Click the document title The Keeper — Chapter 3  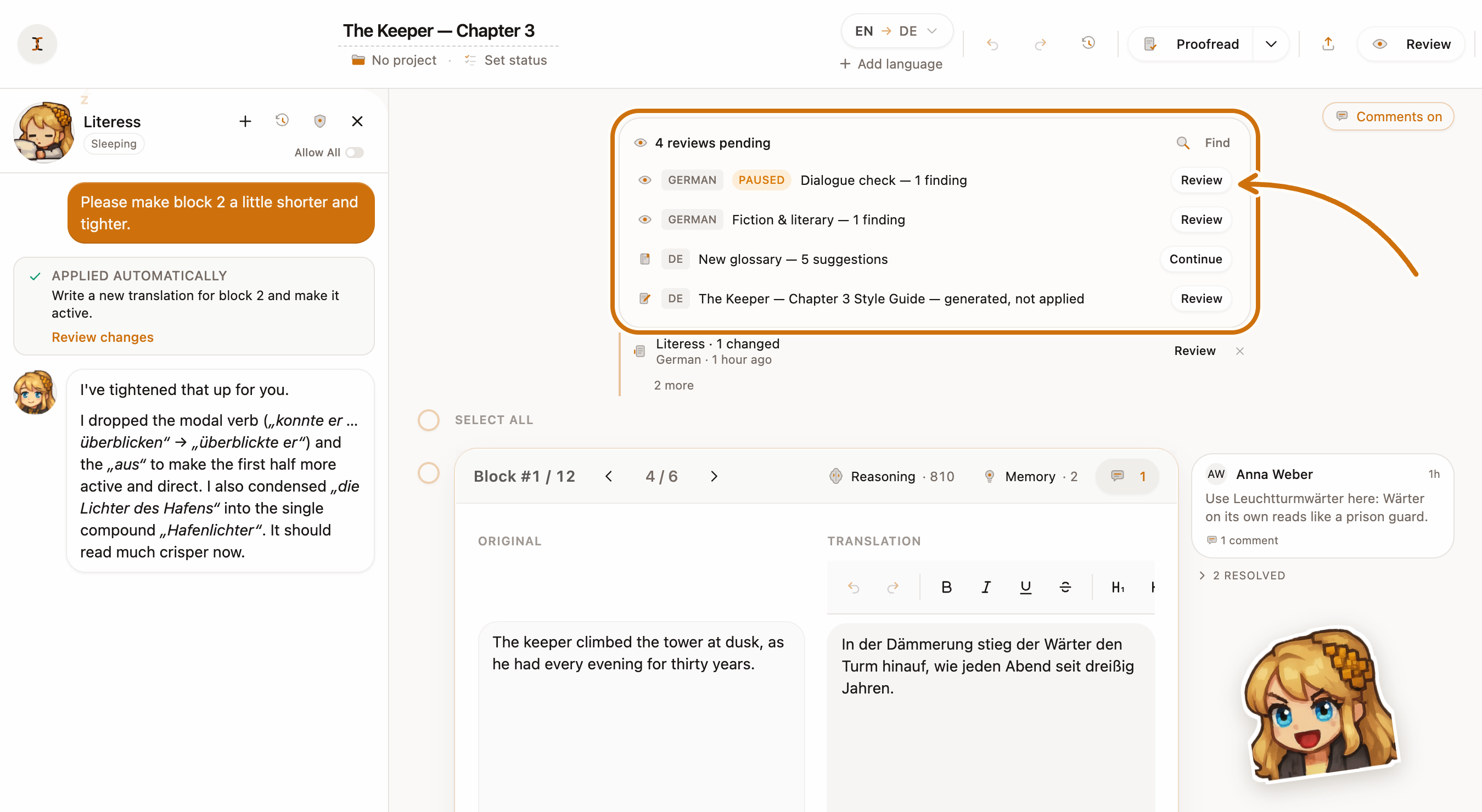coord(439,31)
